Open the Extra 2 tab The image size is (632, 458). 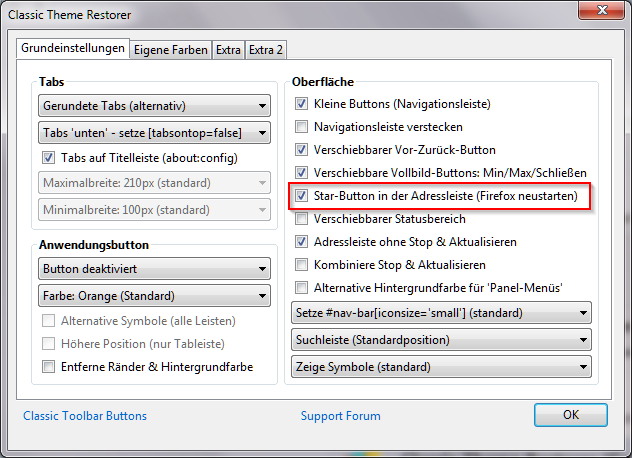[x=266, y=49]
